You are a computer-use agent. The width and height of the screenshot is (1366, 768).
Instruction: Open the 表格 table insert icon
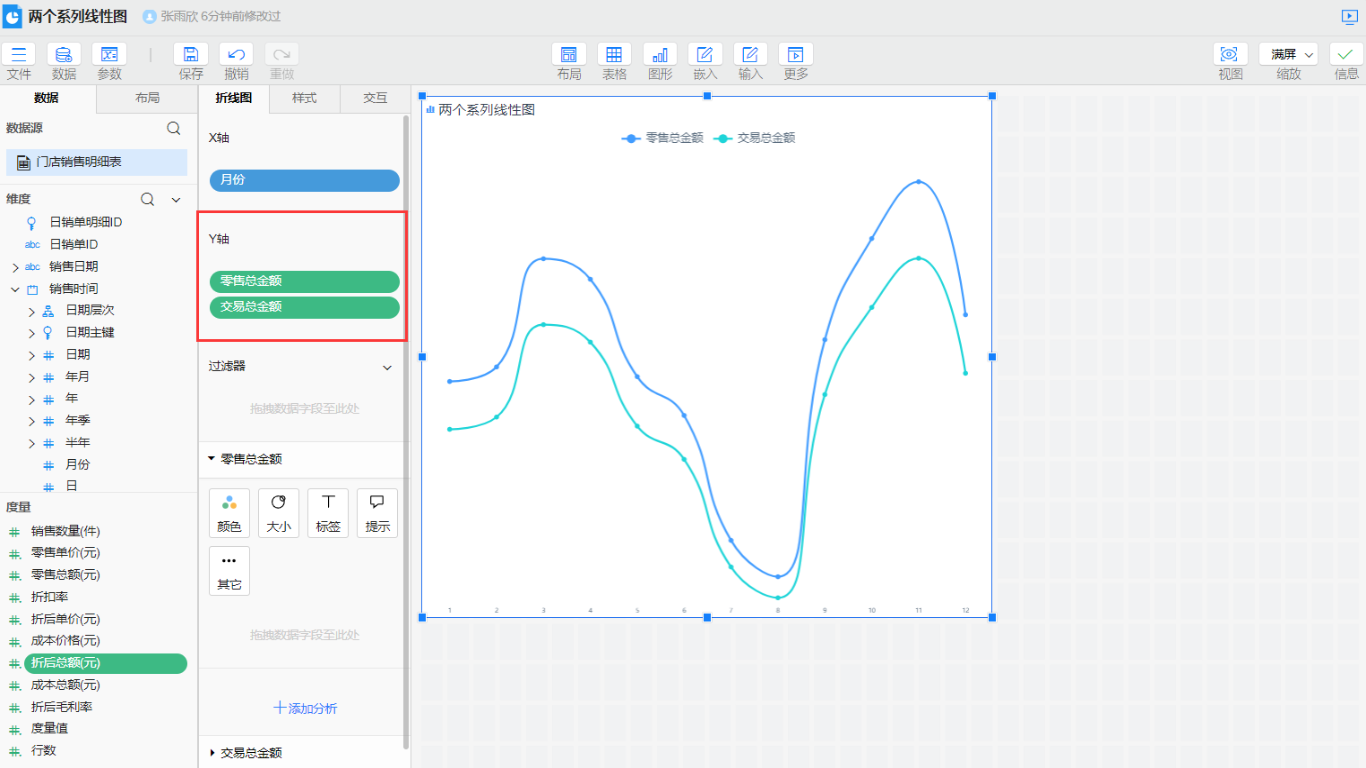(x=614, y=55)
